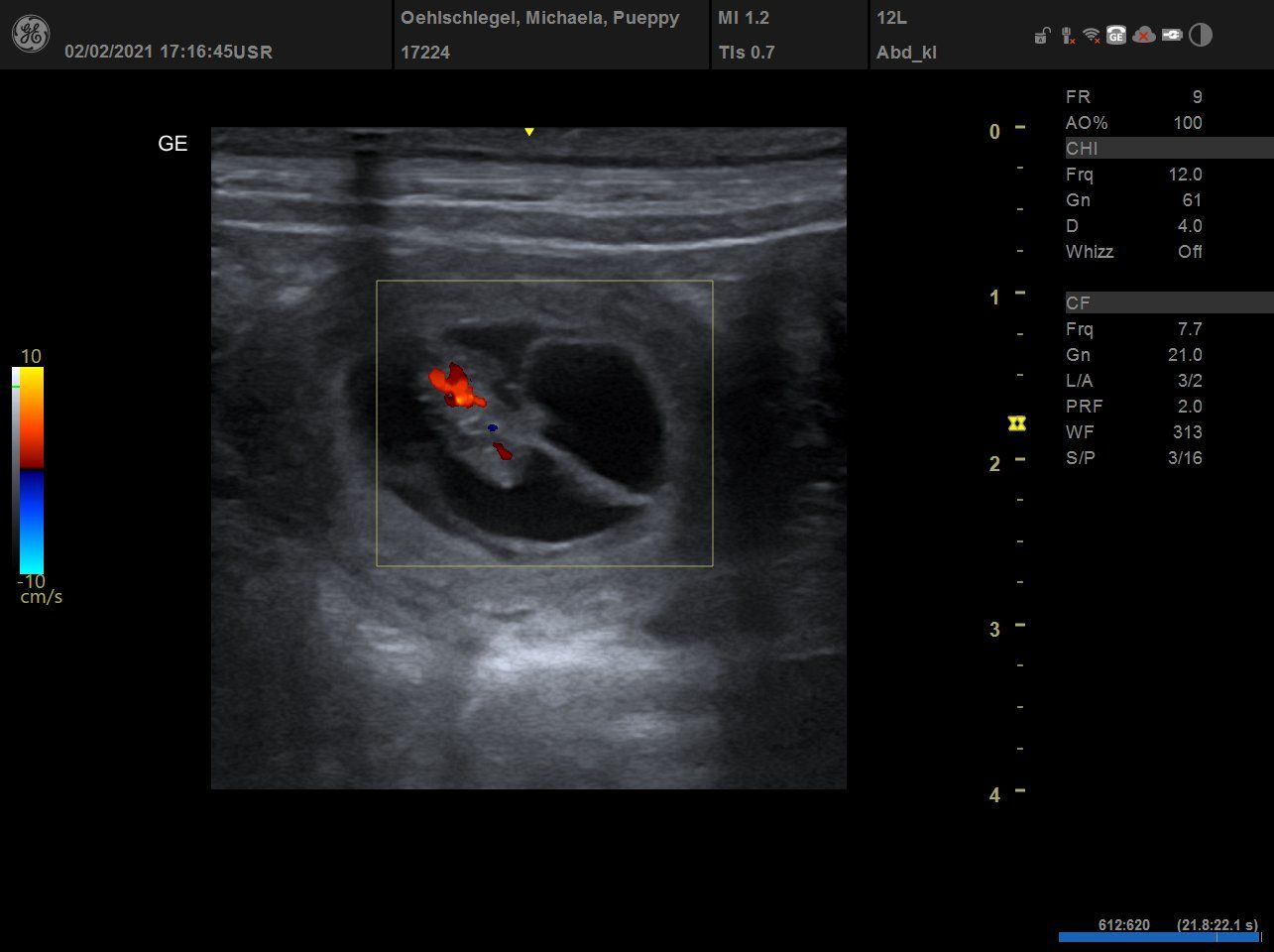Click the "cm/s" velocity unit label
The height and width of the screenshot is (952, 1274).
[x=42, y=597]
